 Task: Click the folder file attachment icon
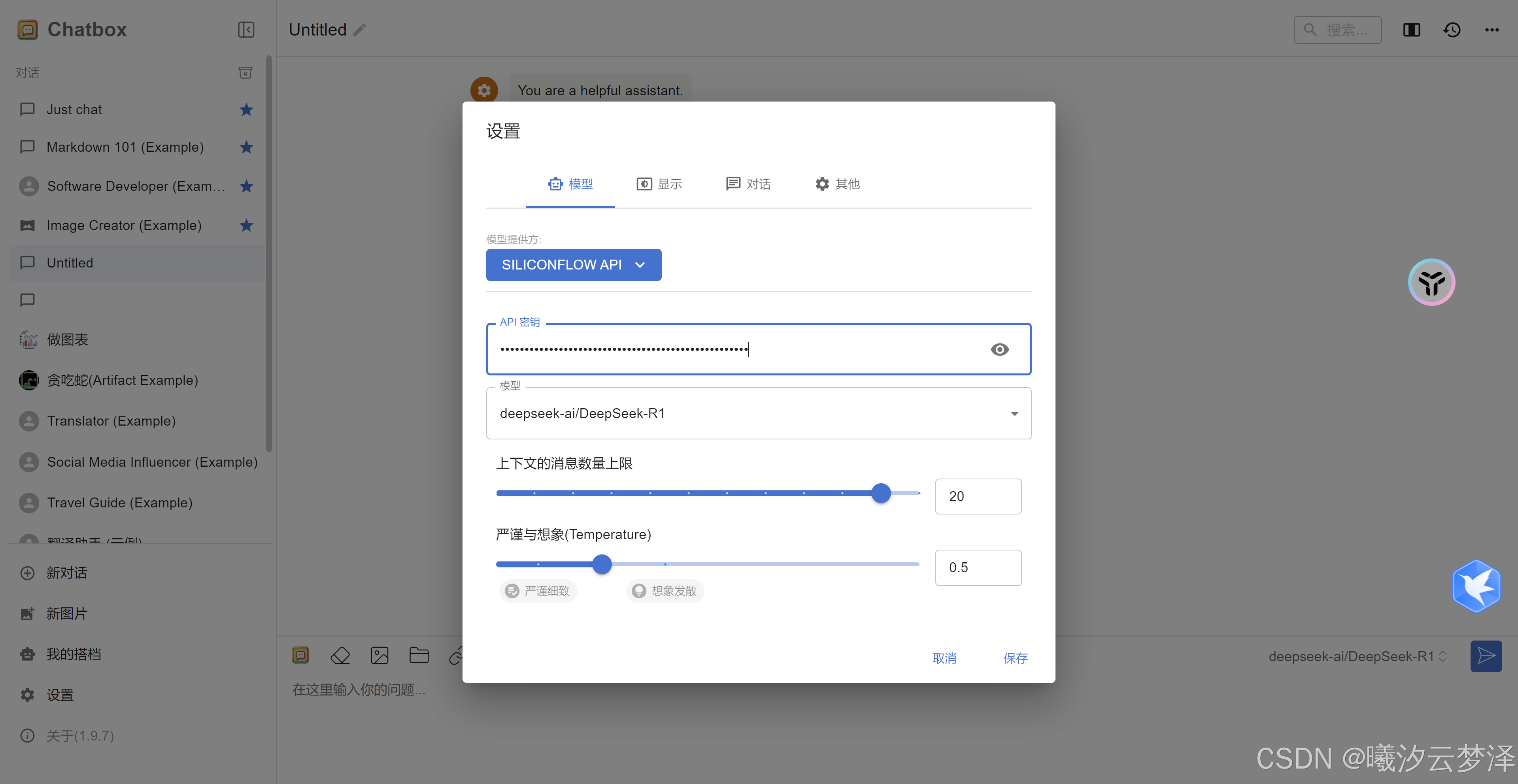click(419, 656)
